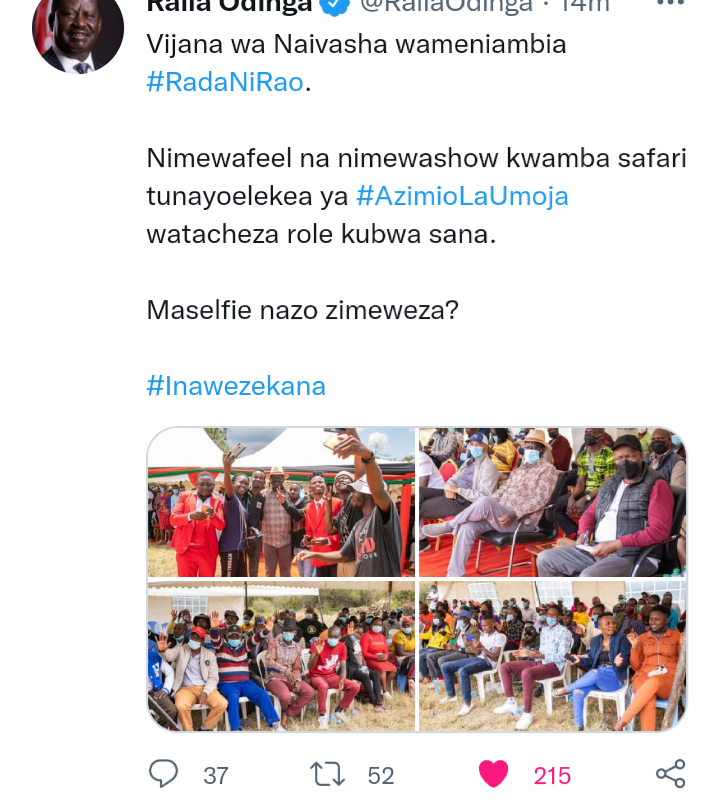
Task: Open Raila Odinga's profile picture
Action: 78,30
